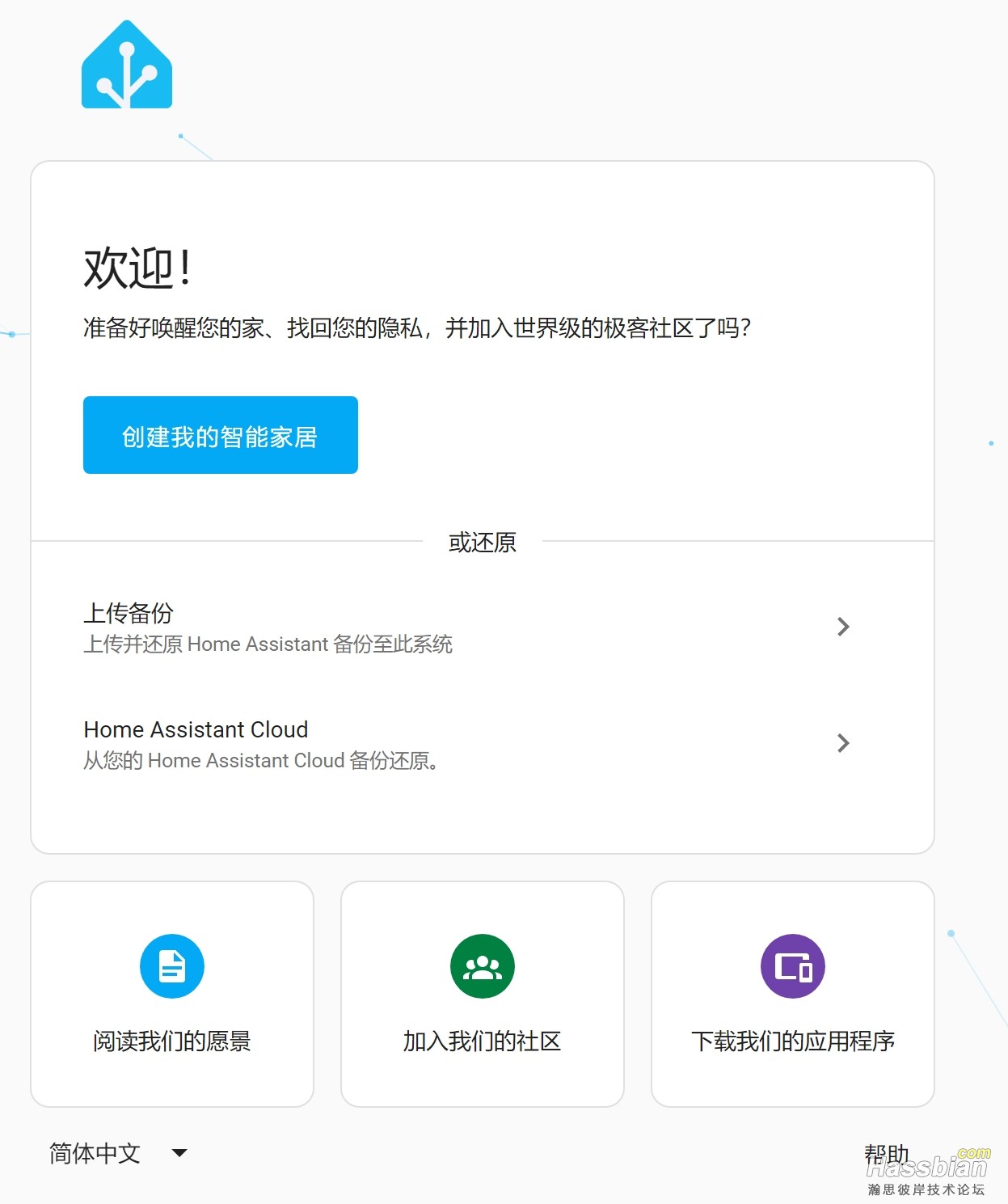1008x1204 pixels.
Task: Click the 欢迎! heading text
Action: [x=137, y=268]
